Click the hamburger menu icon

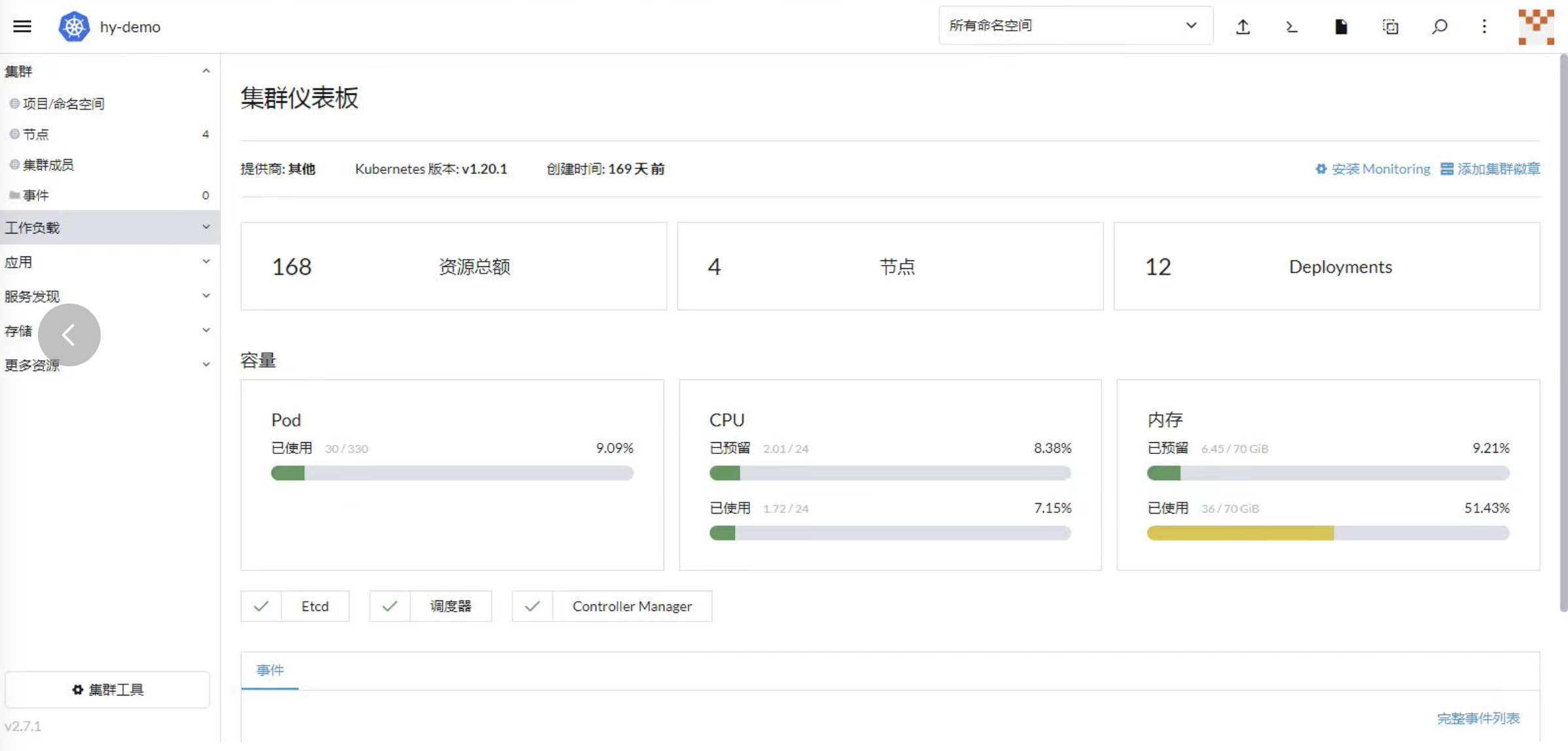(x=22, y=26)
